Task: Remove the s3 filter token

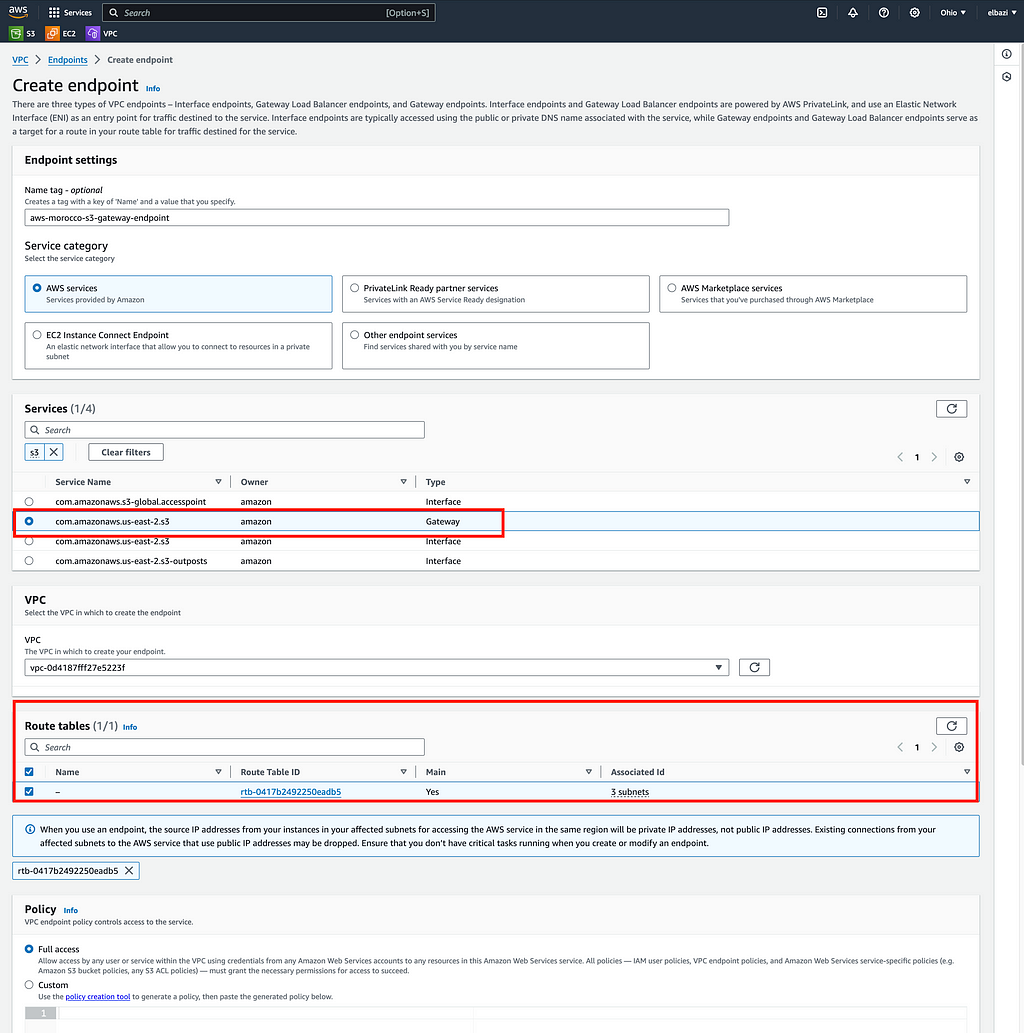Action: (54, 452)
